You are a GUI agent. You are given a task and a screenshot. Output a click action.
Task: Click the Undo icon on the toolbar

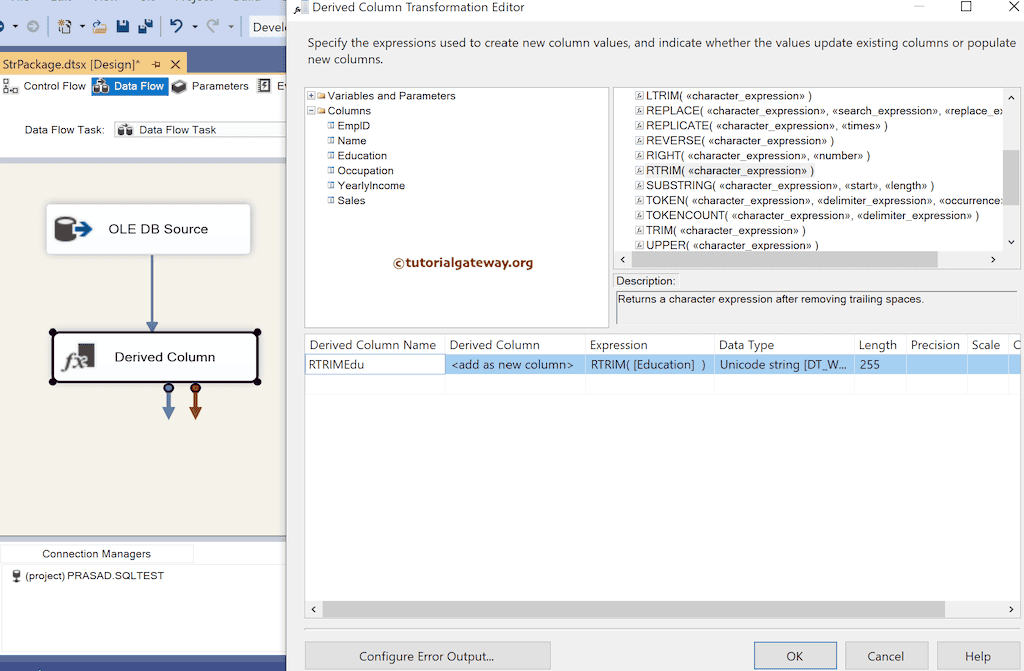coord(176,26)
